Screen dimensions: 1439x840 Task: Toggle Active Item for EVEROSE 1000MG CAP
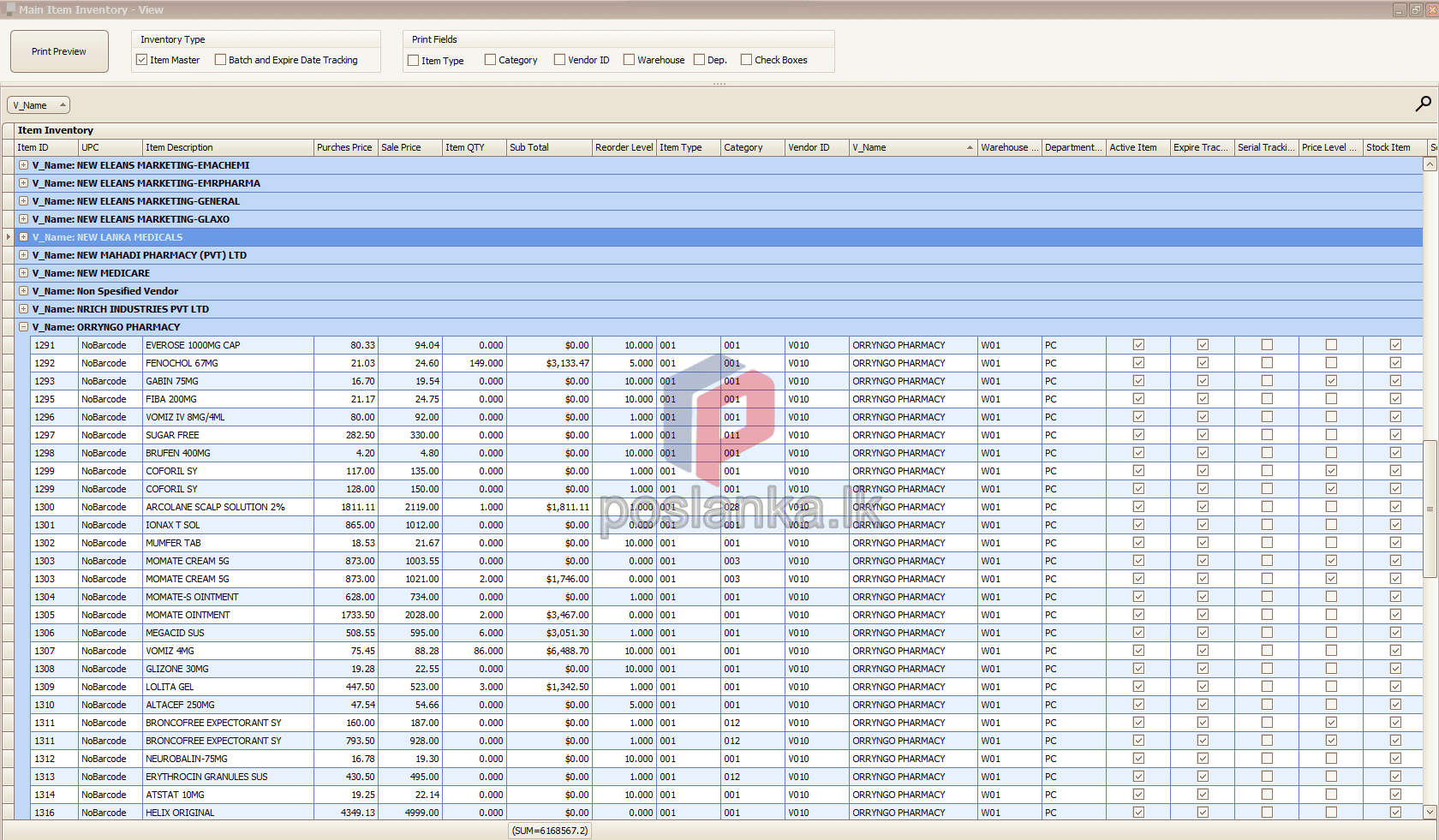pyautogui.click(x=1138, y=345)
